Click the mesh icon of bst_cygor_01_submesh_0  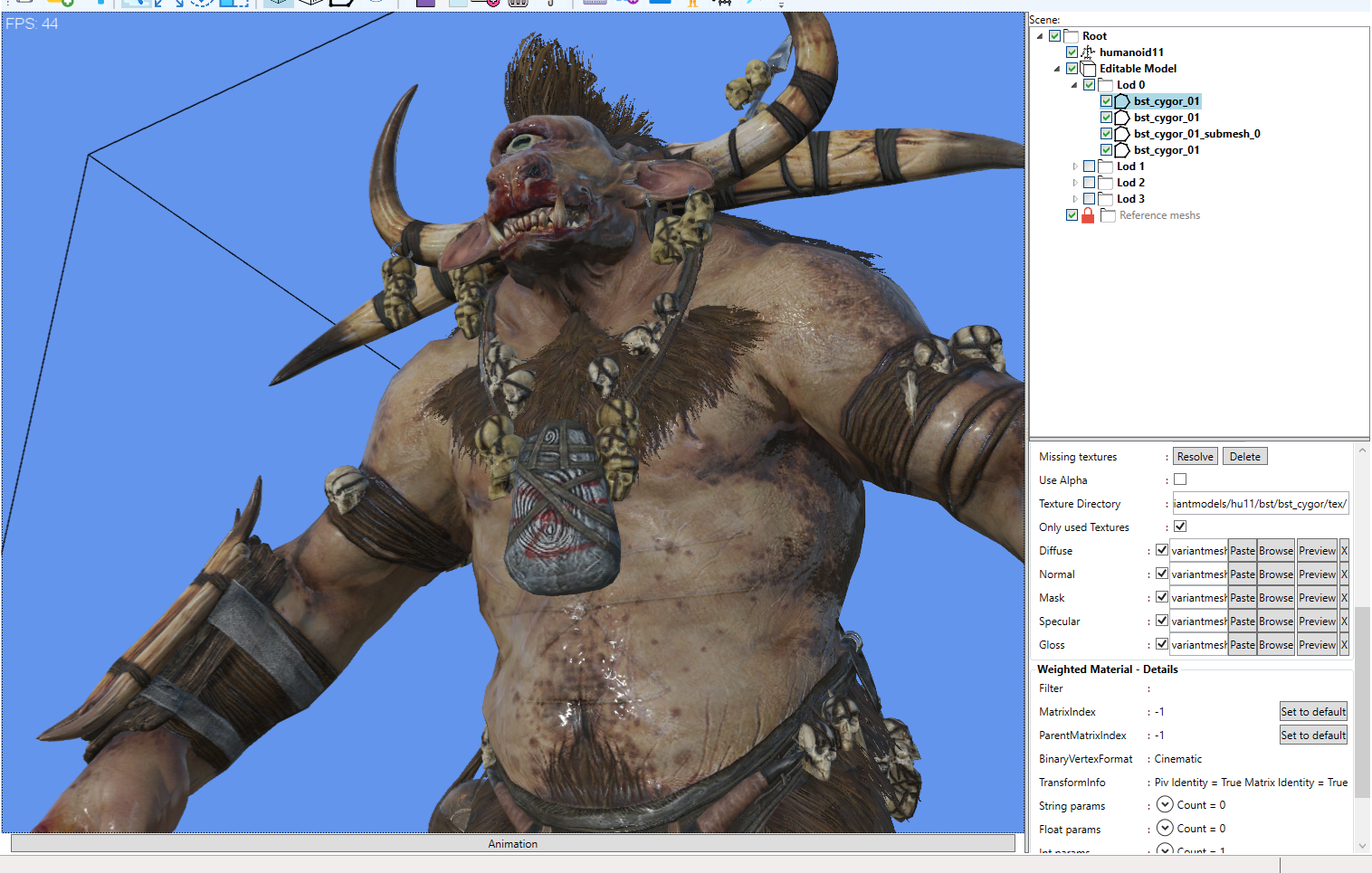pos(1122,134)
